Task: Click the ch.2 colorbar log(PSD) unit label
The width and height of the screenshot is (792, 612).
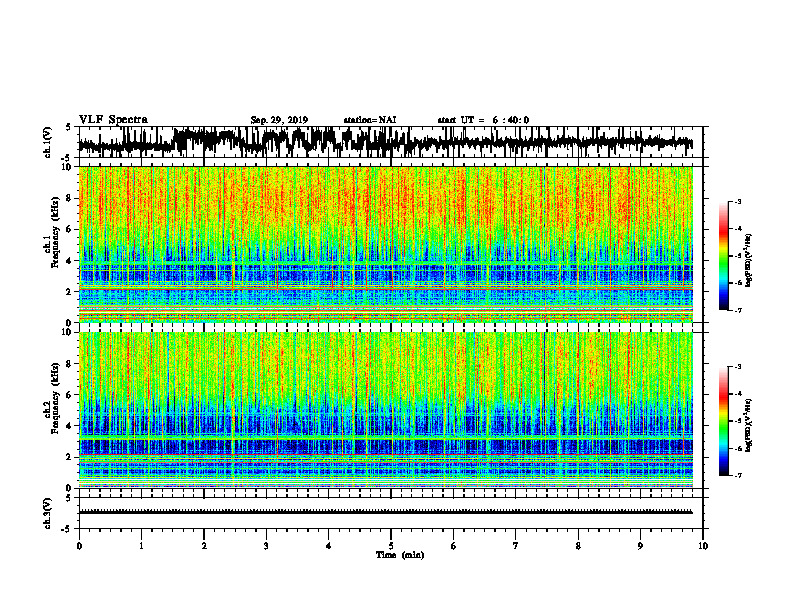Action: point(748,425)
